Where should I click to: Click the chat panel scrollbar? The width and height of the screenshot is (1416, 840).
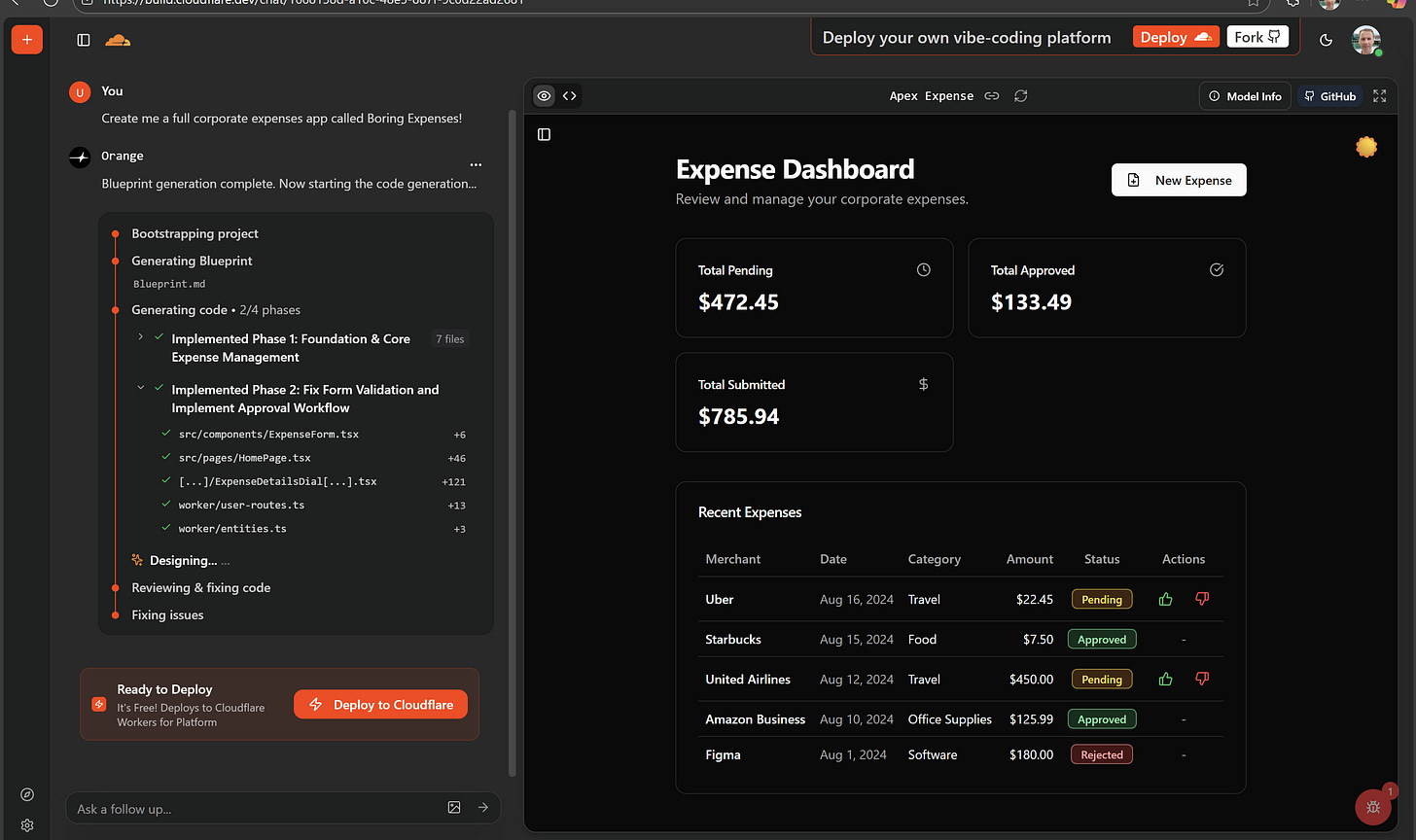[513, 442]
